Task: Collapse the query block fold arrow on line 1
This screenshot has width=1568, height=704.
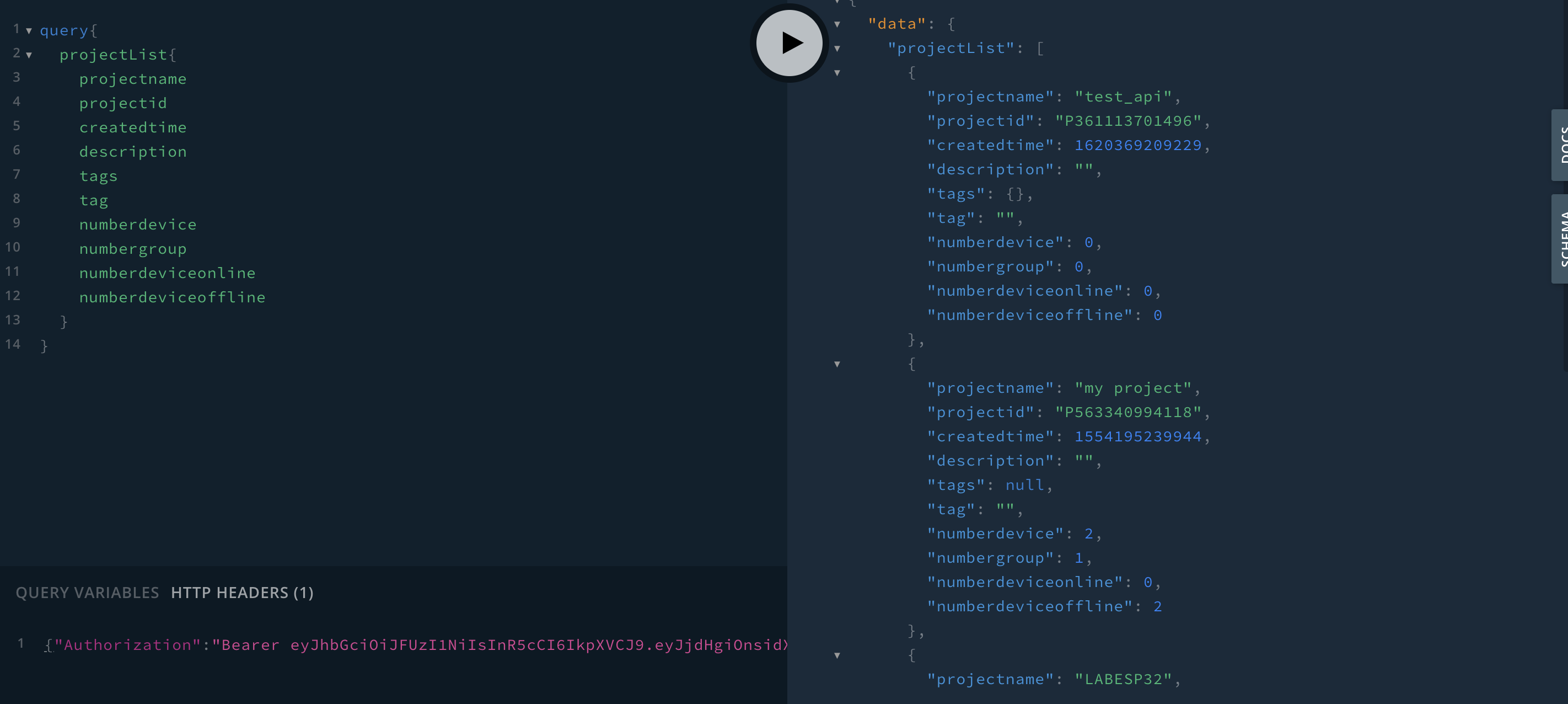Action: 29,30
